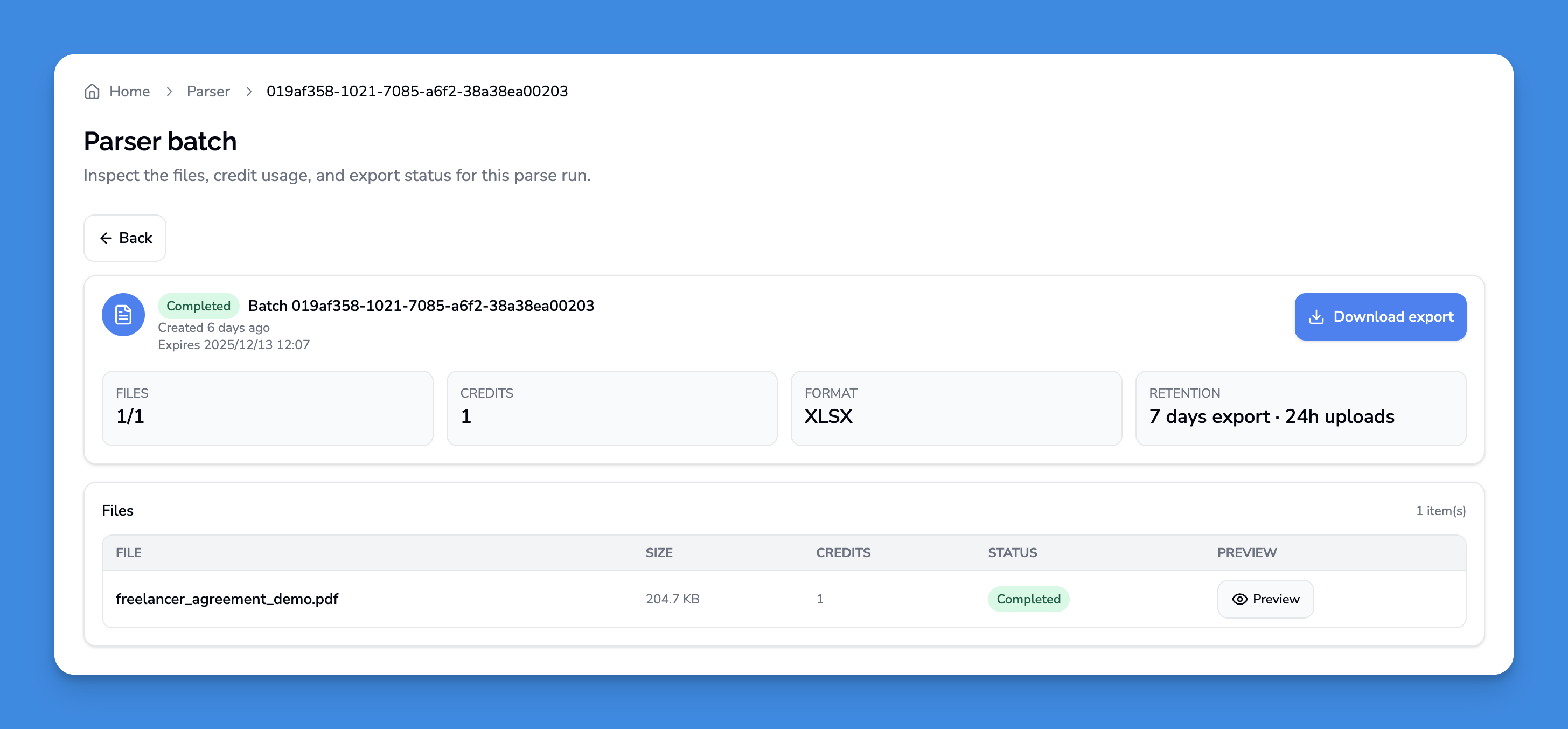The image size is (1568, 729).
Task: Click the 1 item(s) counter in the Files panel
Action: click(1441, 511)
